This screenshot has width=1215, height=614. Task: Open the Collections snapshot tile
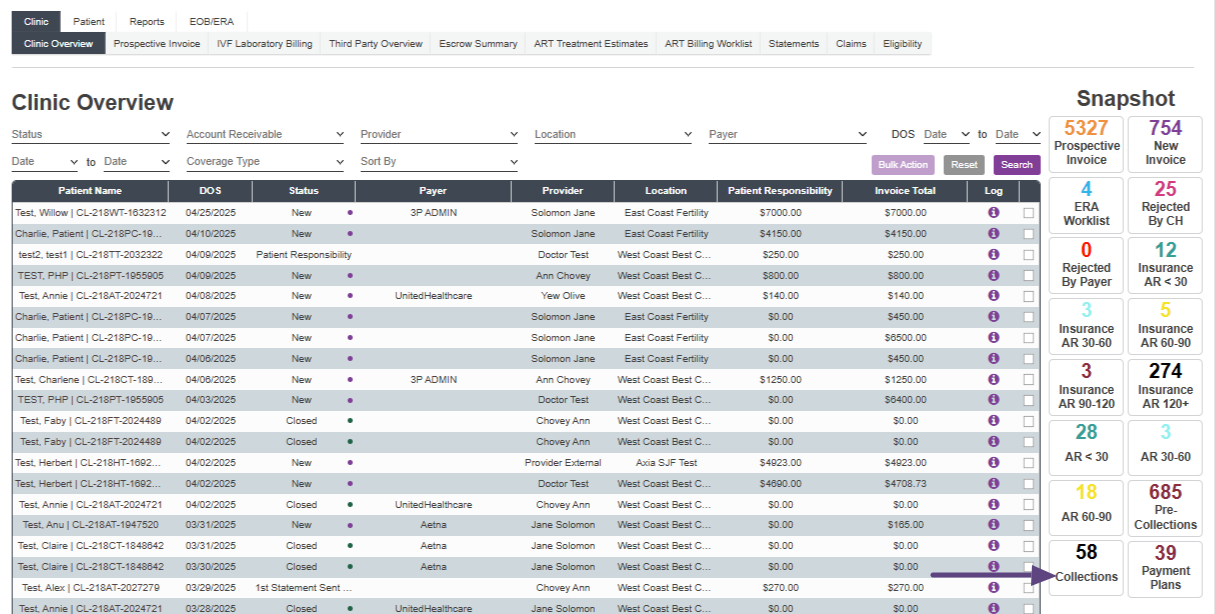coord(1086,567)
